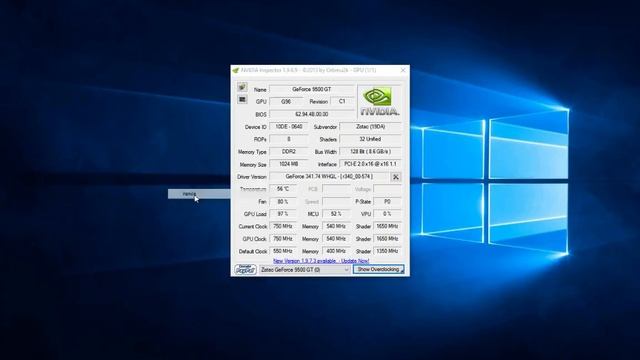The image size is (640, 360).
Task: Click the 10DE - 0640 Device ID value
Action: click(289, 127)
